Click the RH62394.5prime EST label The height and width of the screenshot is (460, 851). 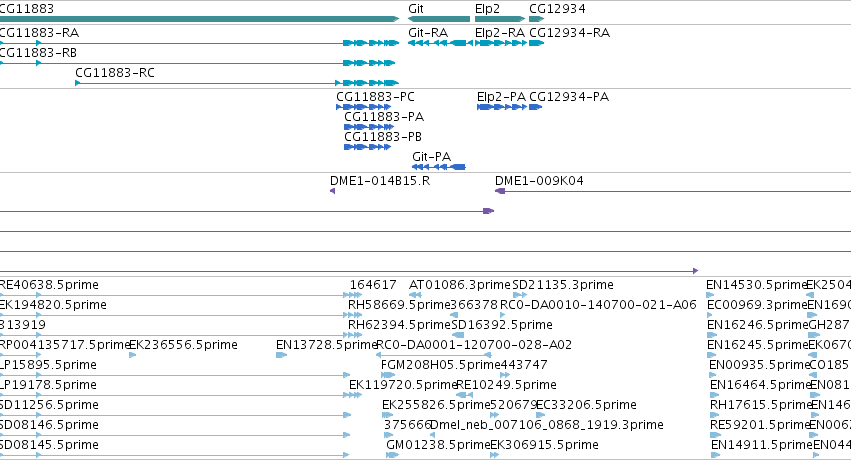399,325
